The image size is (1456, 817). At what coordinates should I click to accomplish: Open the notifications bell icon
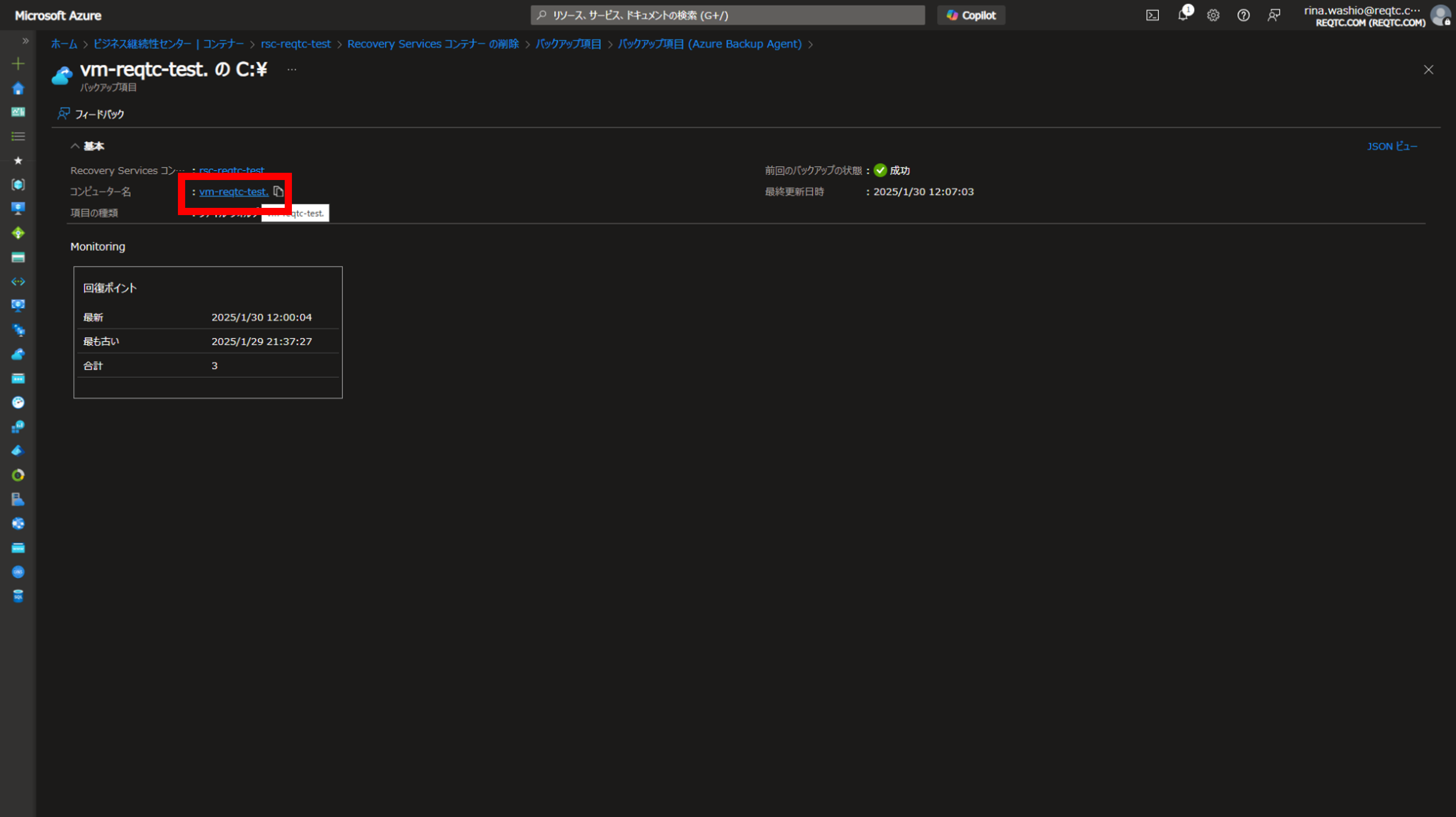tap(1183, 15)
